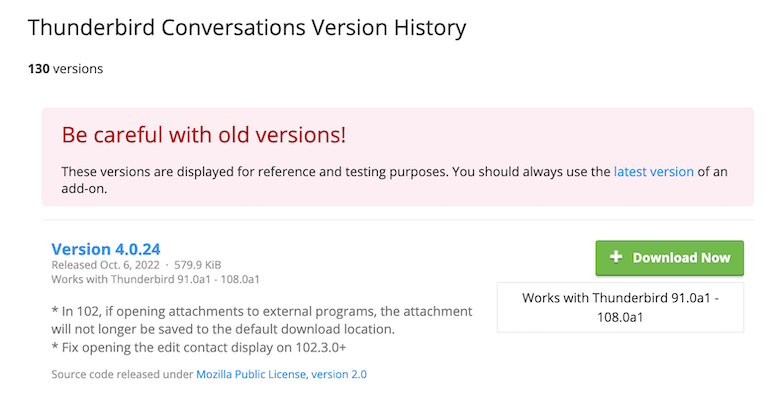The width and height of the screenshot is (771, 400).
Task: Click the 'Source code released under' text
Action: [122, 374]
